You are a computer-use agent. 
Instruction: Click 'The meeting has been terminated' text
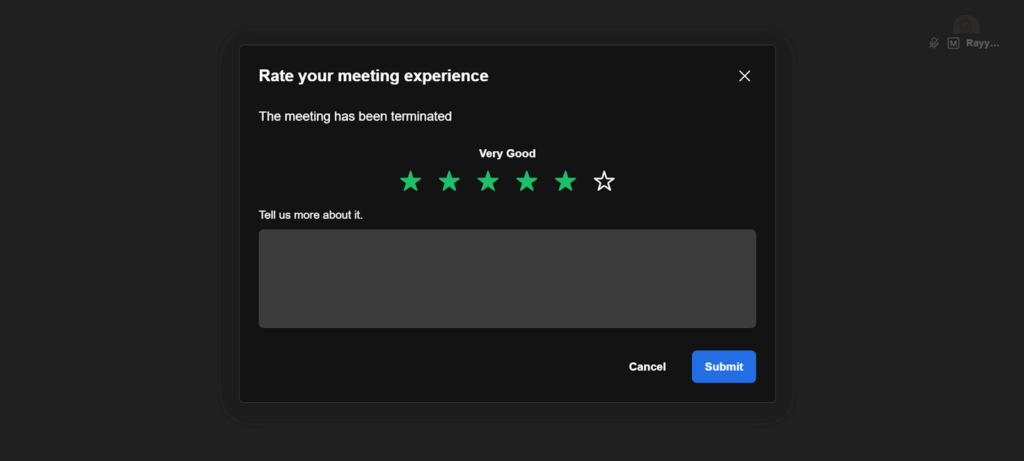pyautogui.click(x=355, y=116)
